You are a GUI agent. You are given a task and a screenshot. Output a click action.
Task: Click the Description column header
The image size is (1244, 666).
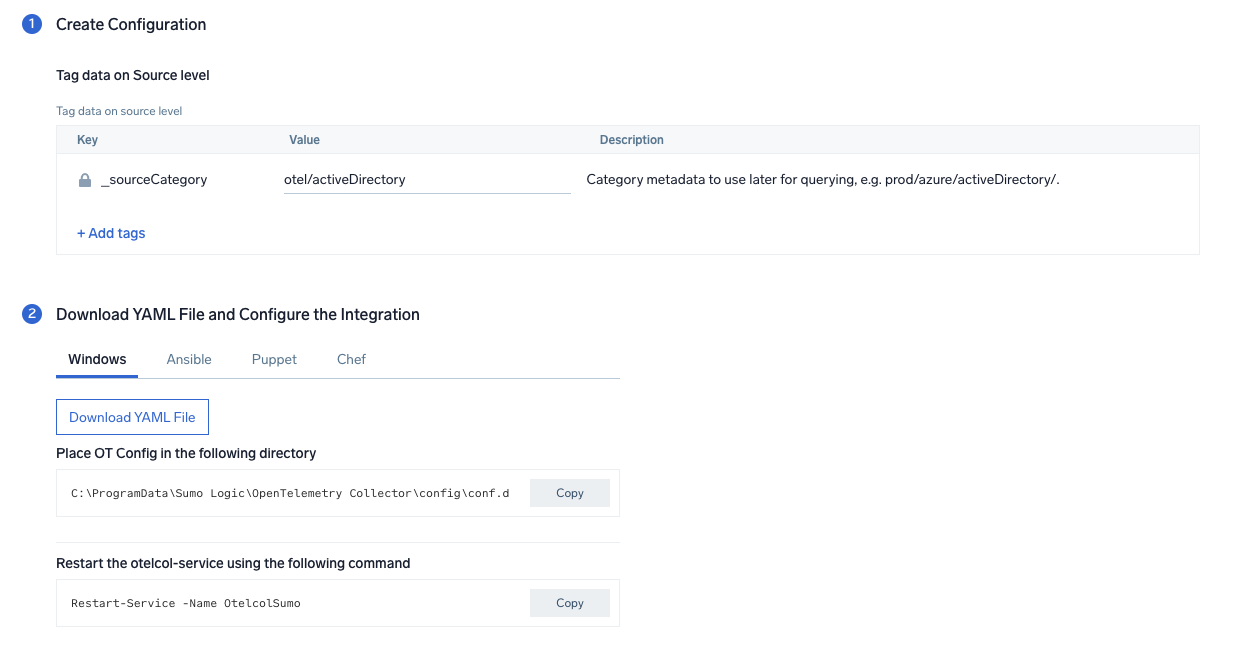(631, 140)
